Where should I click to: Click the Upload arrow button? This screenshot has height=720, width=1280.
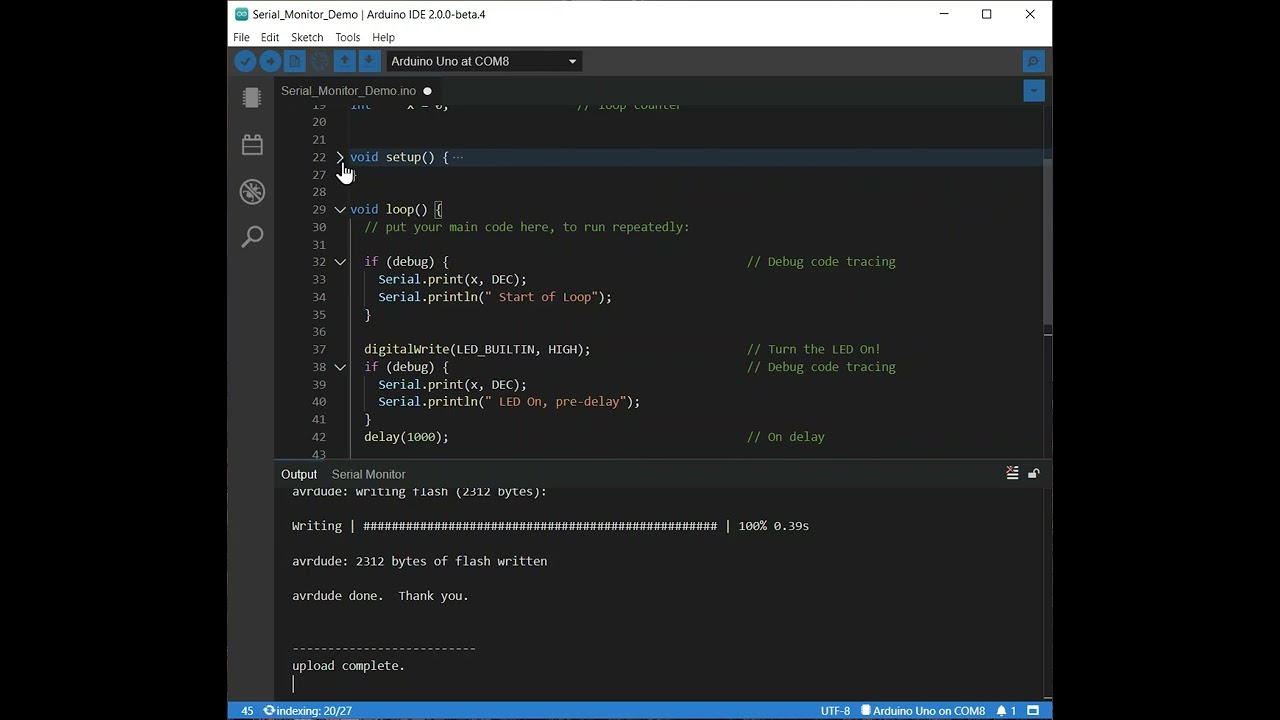tap(270, 61)
